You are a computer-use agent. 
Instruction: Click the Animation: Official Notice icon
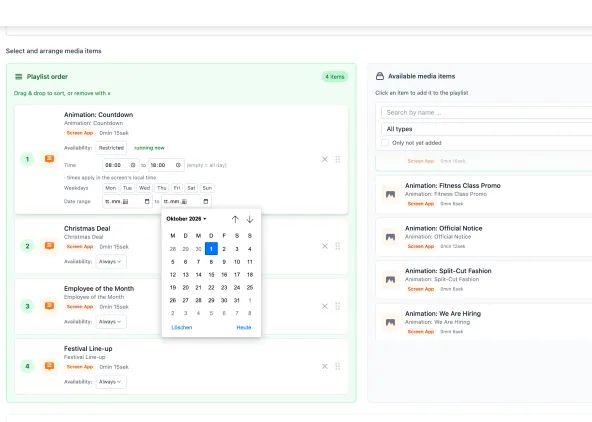click(x=390, y=237)
